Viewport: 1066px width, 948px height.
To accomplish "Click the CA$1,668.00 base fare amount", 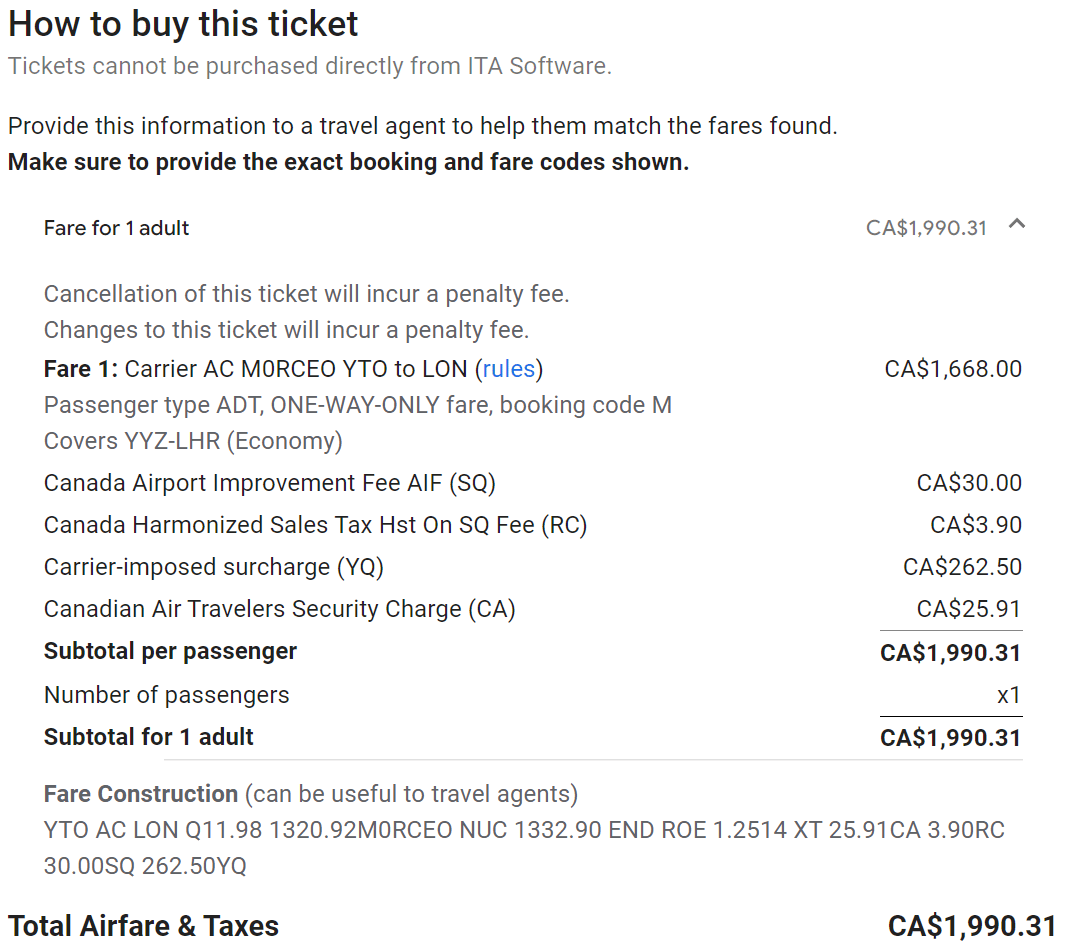I will click(x=953, y=369).
